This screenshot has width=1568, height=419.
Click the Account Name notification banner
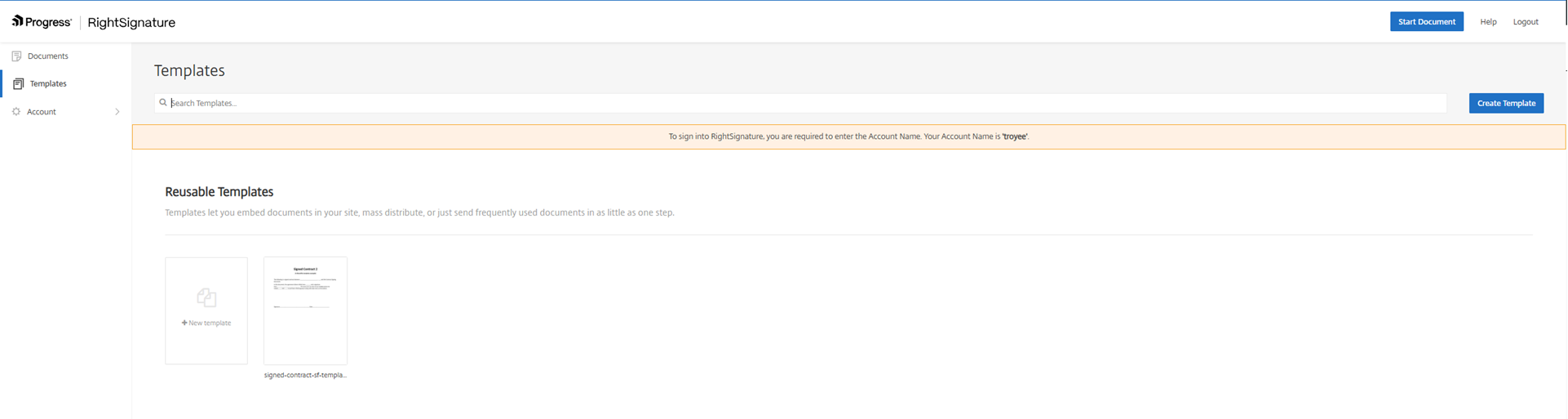tap(848, 136)
